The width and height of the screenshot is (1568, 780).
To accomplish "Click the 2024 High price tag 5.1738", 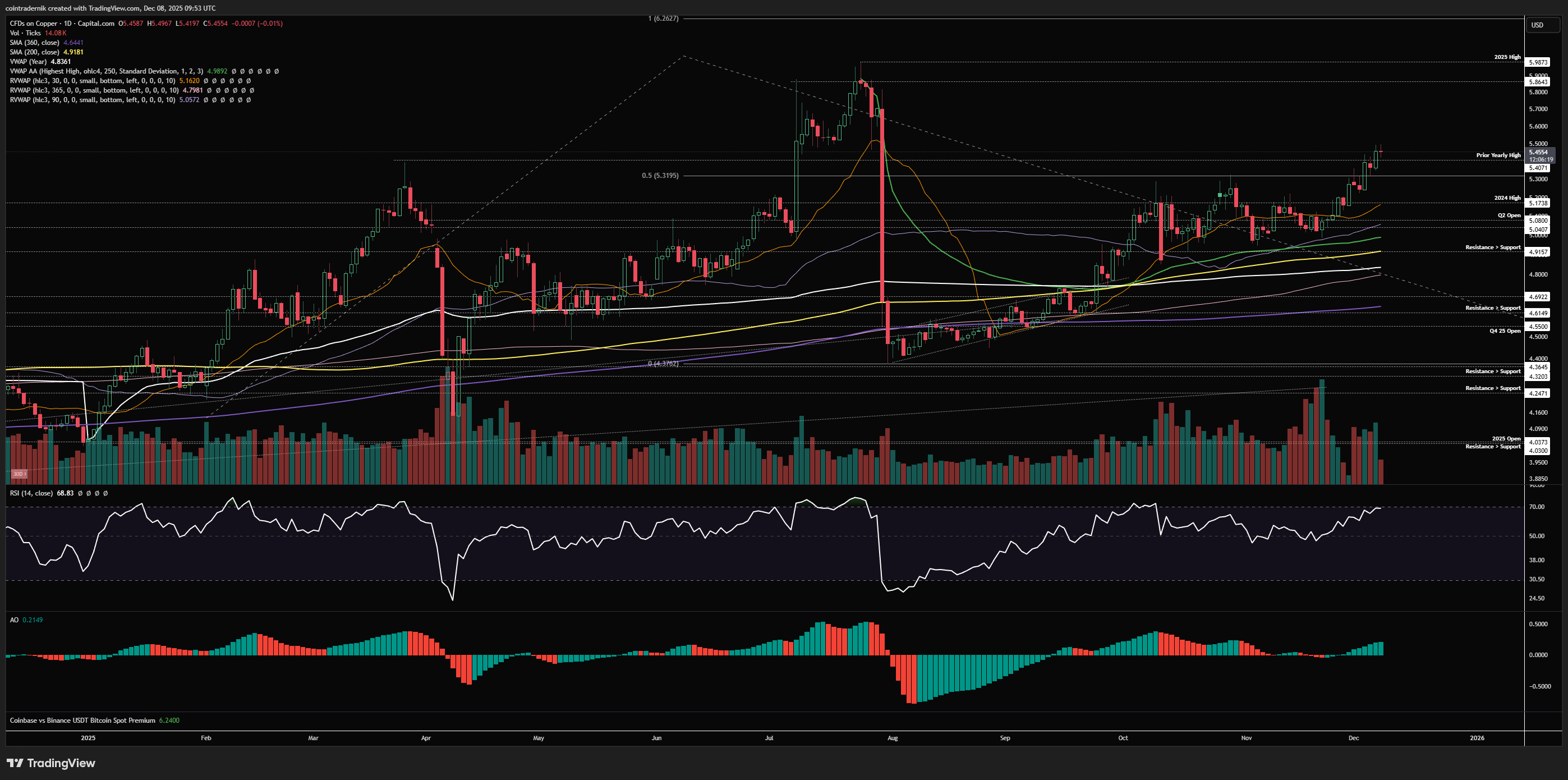I will pyautogui.click(x=1538, y=203).
